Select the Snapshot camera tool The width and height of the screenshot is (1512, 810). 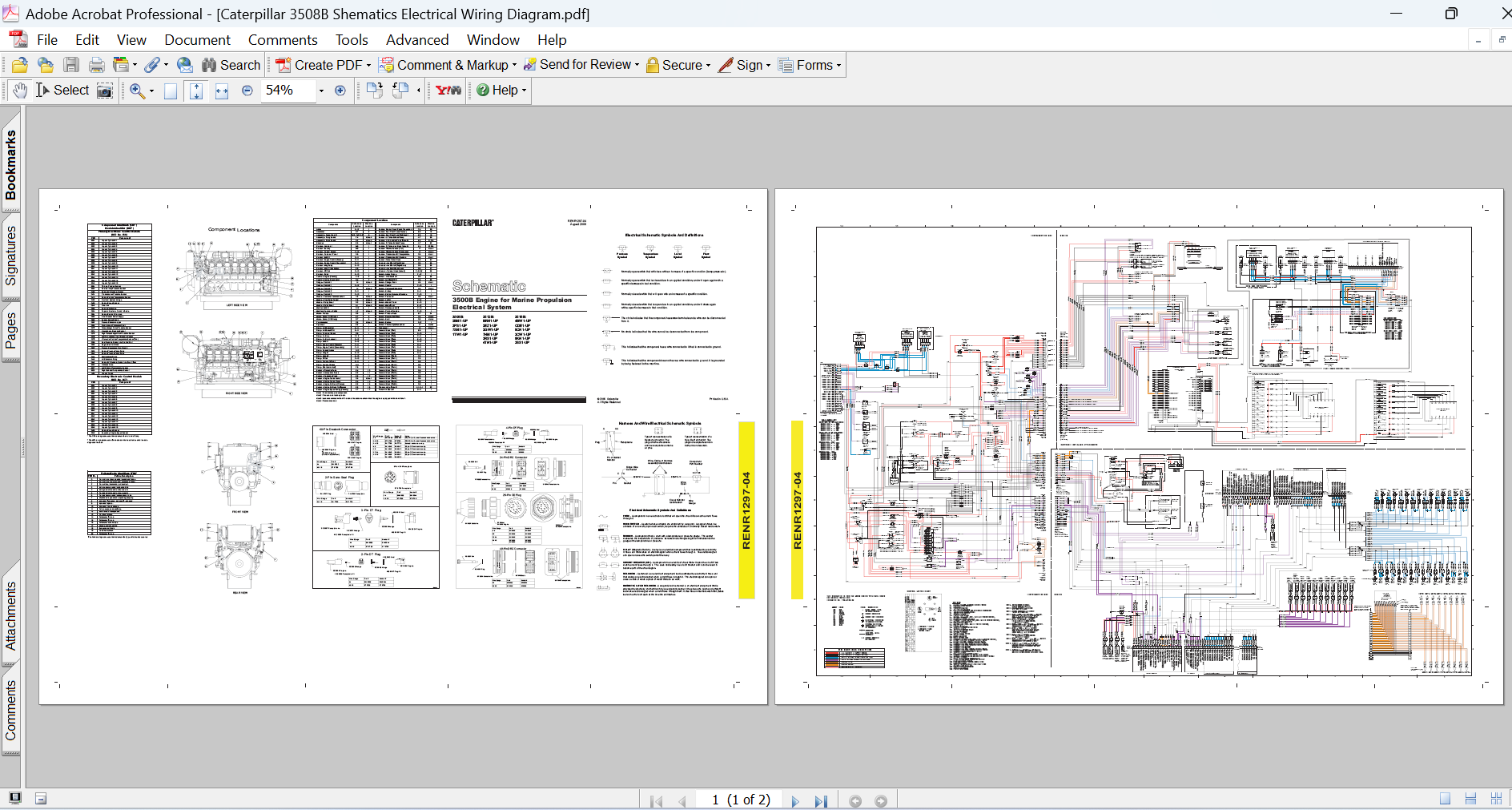coord(105,91)
